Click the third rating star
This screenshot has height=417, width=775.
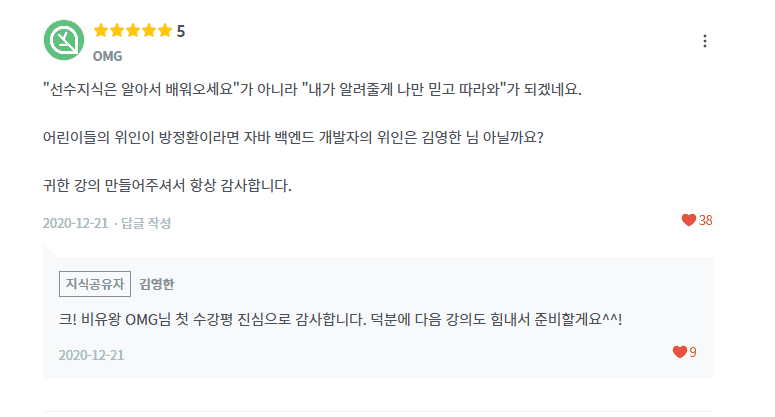pyautogui.click(x=133, y=31)
